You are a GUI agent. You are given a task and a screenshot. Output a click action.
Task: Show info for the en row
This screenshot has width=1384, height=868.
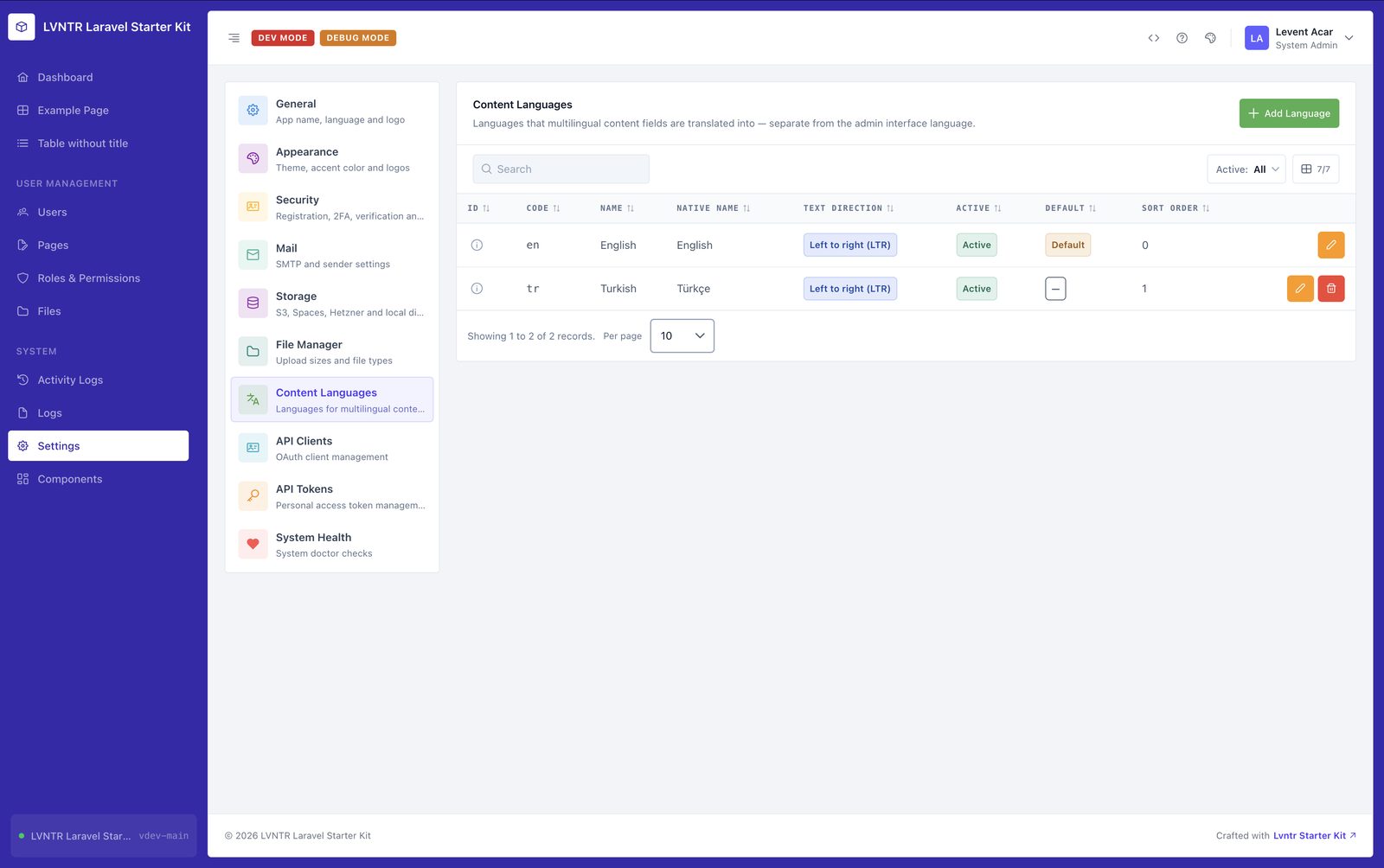coord(477,246)
